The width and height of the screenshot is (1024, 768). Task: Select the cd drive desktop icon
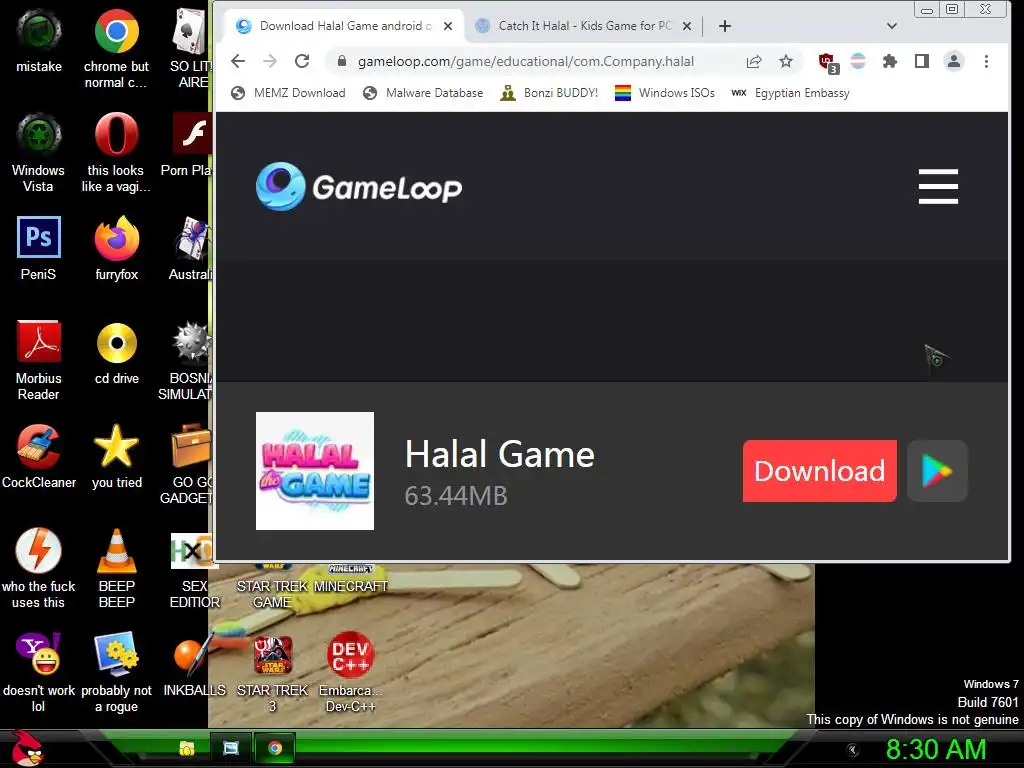pyautogui.click(x=116, y=353)
